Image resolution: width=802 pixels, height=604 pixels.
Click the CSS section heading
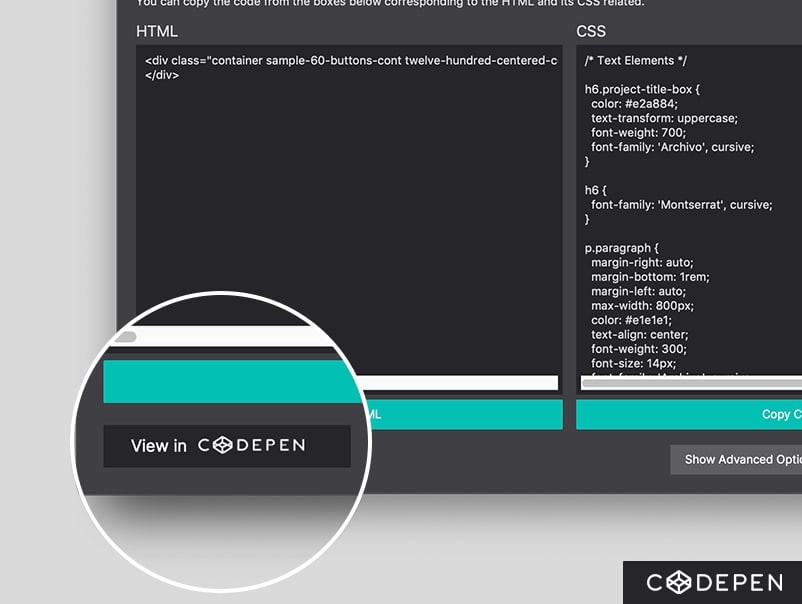click(590, 31)
